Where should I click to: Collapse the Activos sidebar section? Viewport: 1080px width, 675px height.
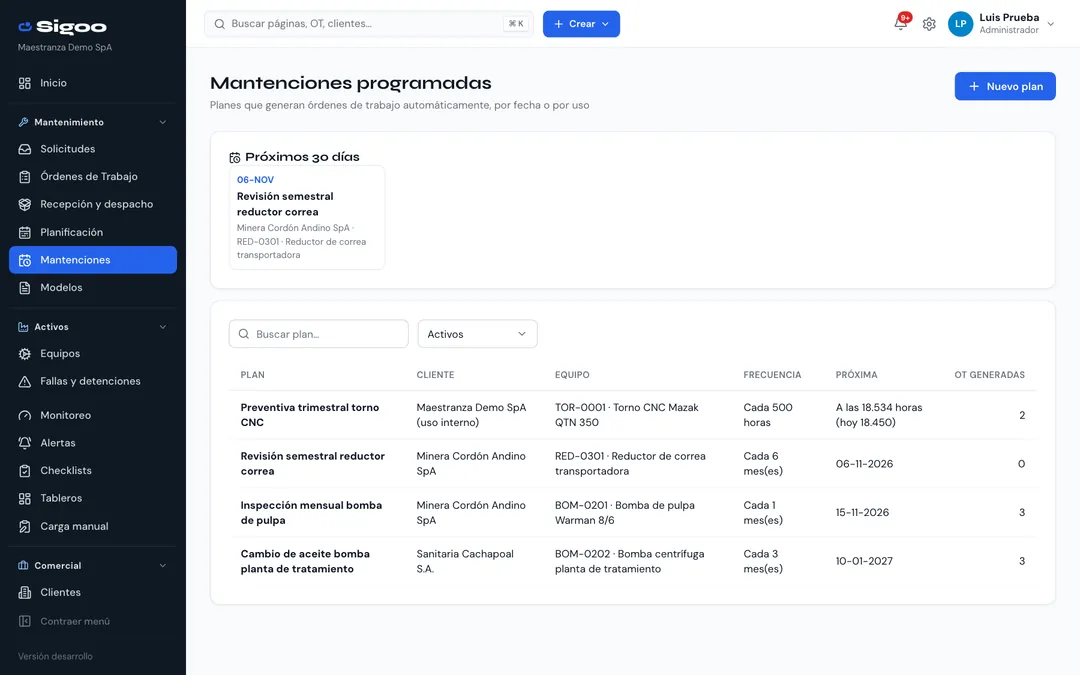click(x=163, y=327)
